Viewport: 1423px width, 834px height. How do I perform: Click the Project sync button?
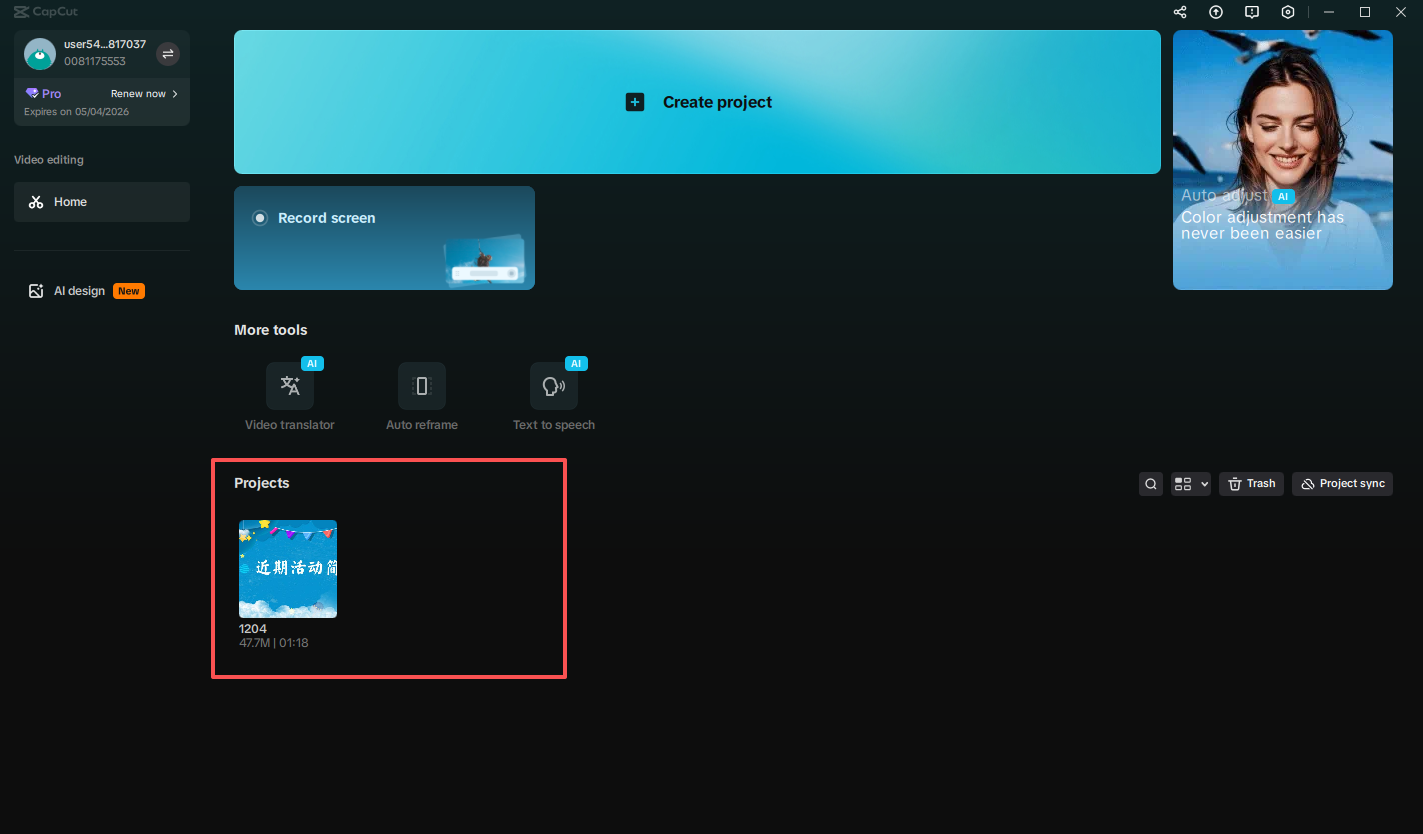pyautogui.click(x=1342, y=484)
